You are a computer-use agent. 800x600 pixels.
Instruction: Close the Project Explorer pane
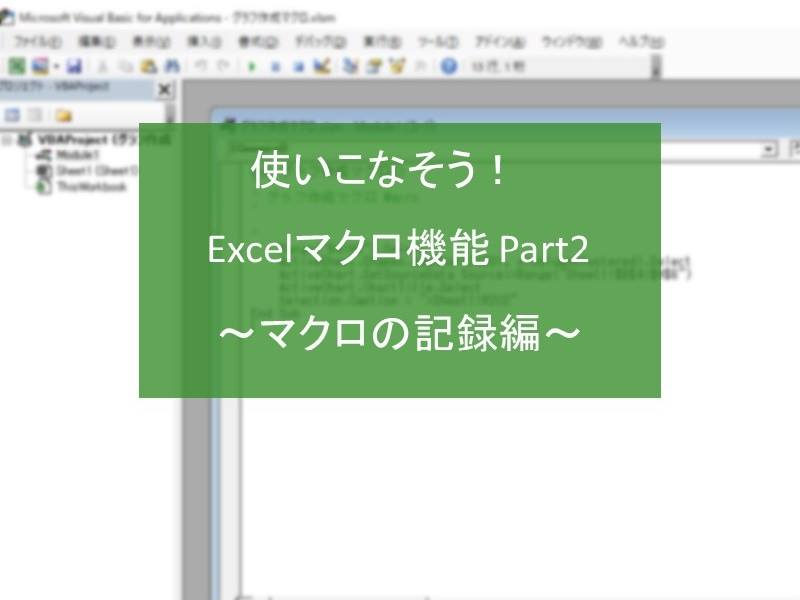[x=165, y=89]
